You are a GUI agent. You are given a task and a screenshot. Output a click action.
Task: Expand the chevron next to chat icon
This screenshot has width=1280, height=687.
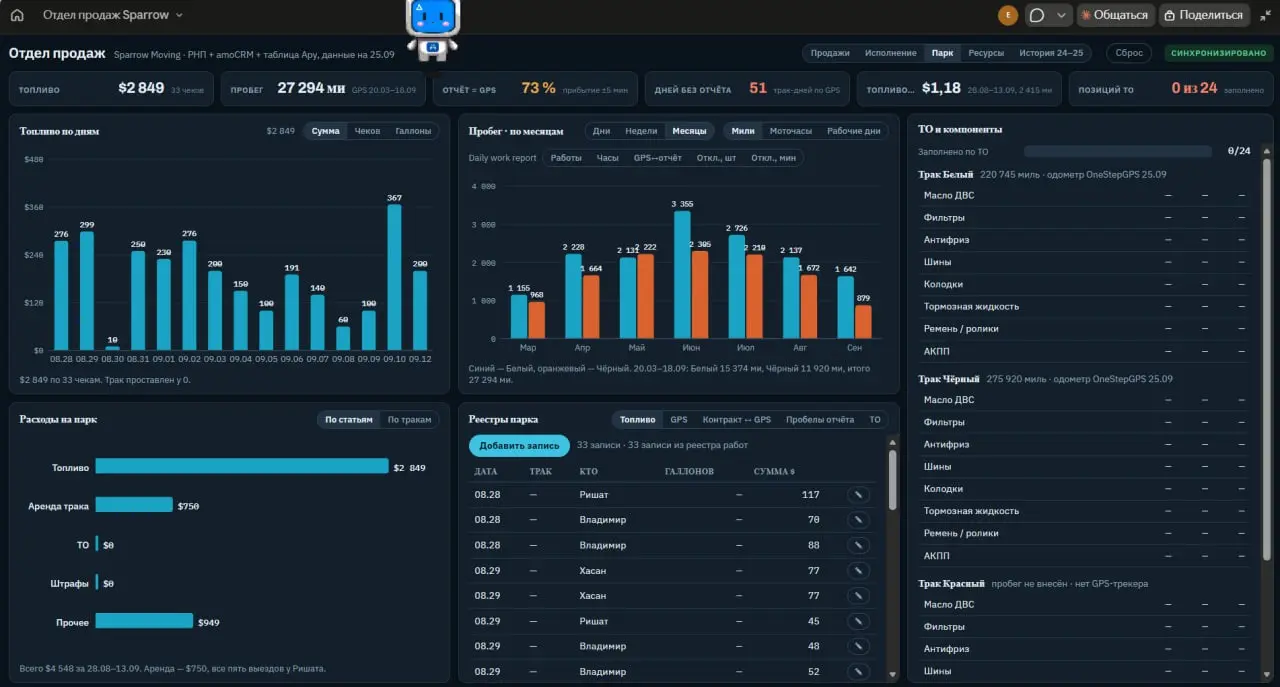coord(1062,15)
